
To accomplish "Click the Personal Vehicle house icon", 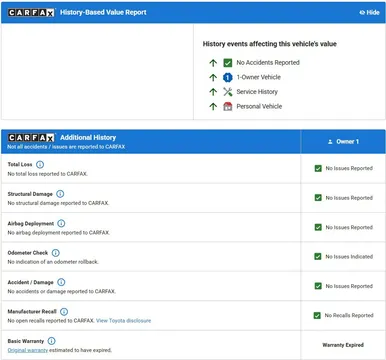I will (228, 106).
